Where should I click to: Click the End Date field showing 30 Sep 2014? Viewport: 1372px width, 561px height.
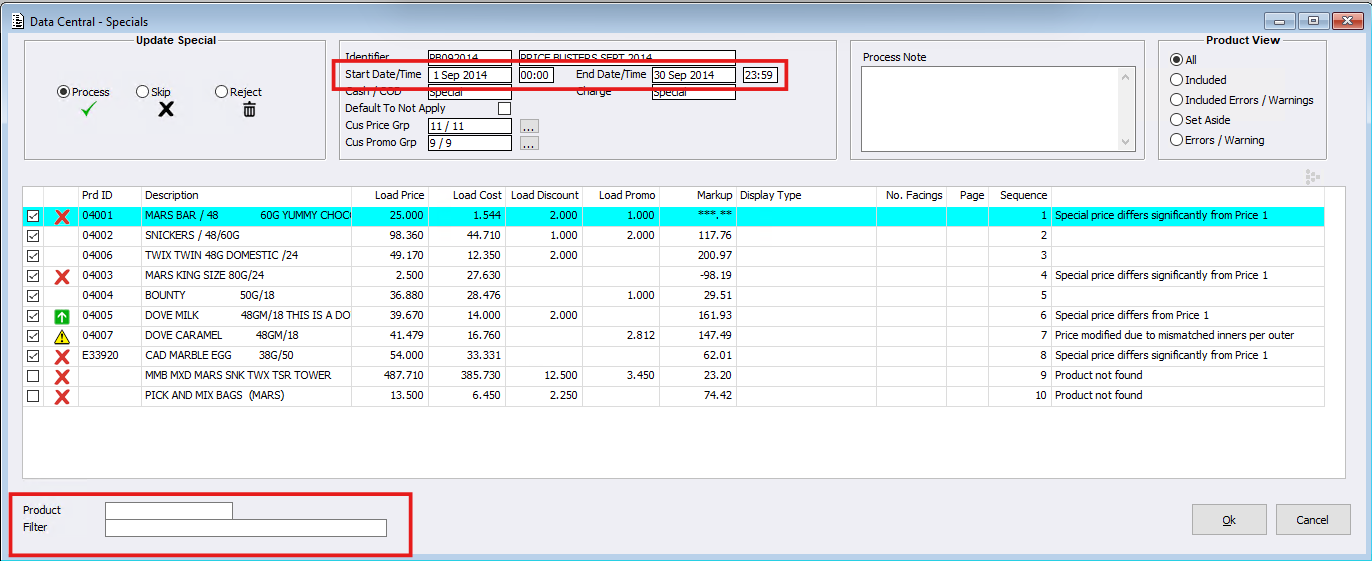[x=694, y=75]
